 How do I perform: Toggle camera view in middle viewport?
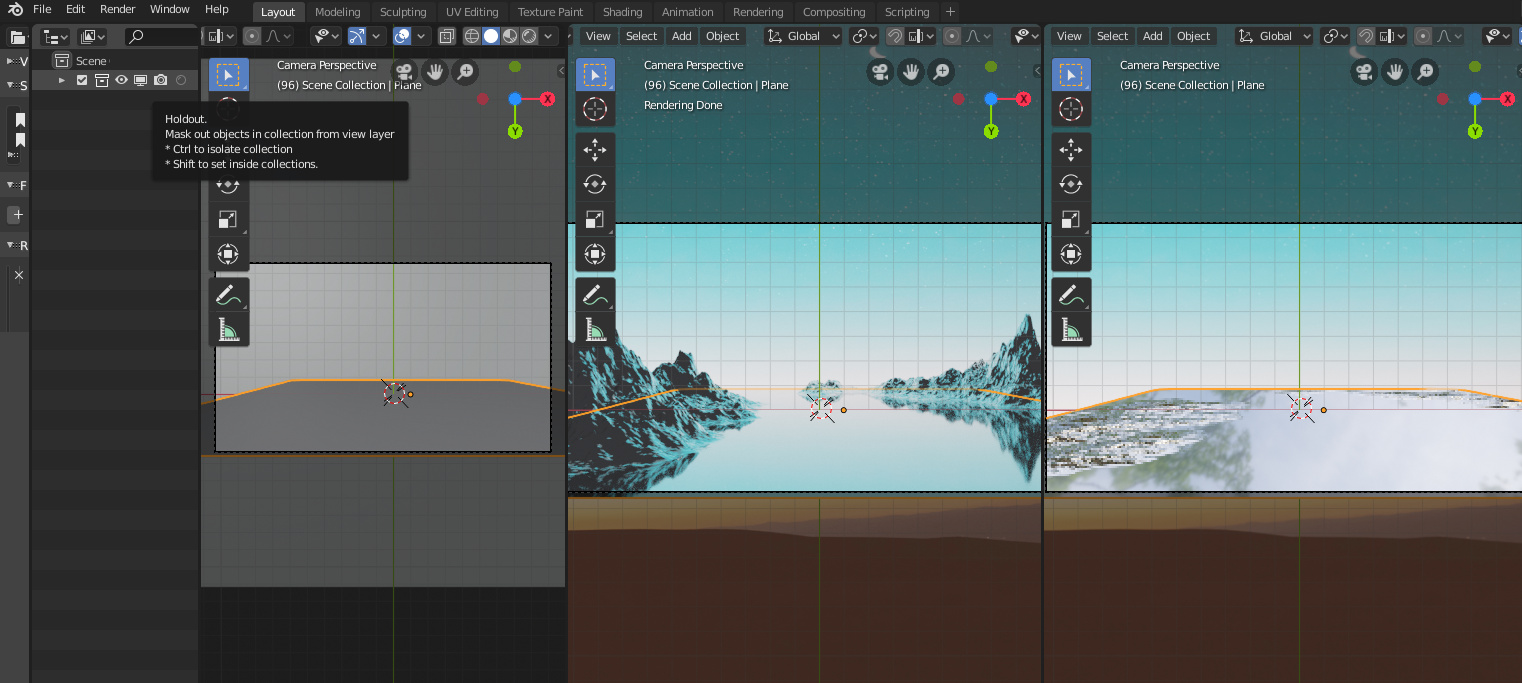[880, 72]
